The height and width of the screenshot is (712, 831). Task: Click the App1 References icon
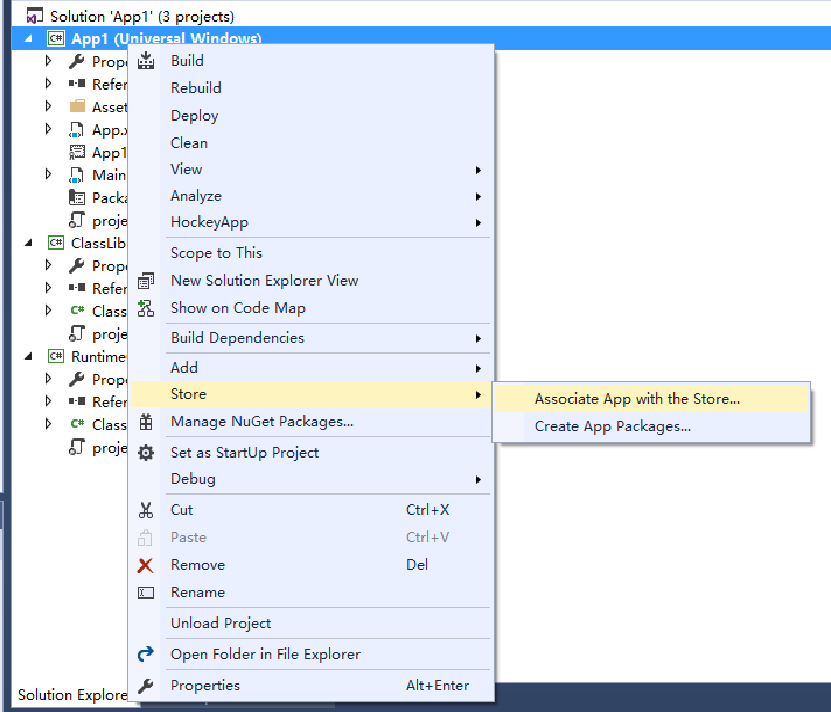(x=77, y=84)
